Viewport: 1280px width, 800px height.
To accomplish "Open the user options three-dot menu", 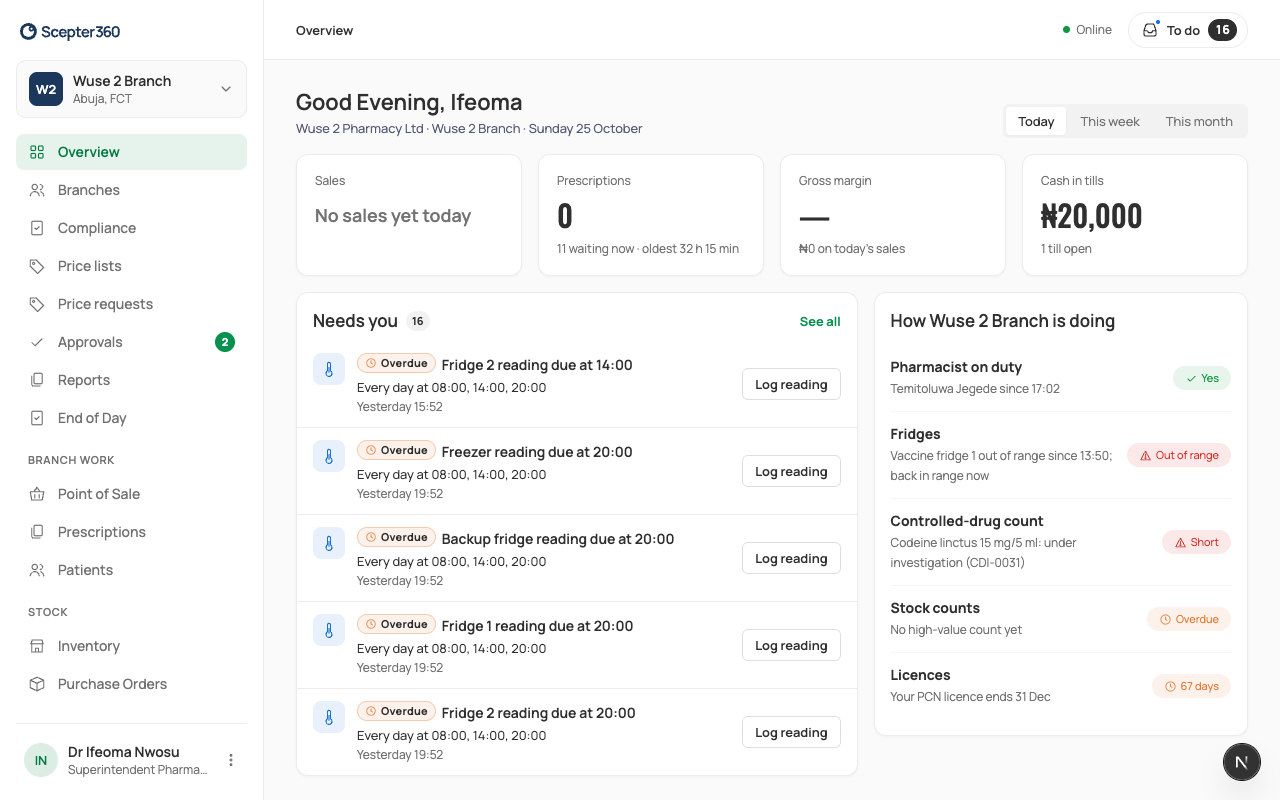I will pos(231,760).
